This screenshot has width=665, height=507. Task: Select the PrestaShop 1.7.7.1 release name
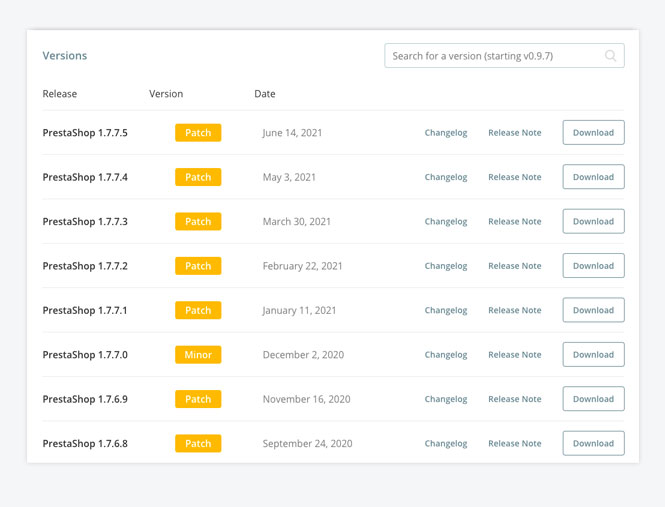click(x=85, y=311)
